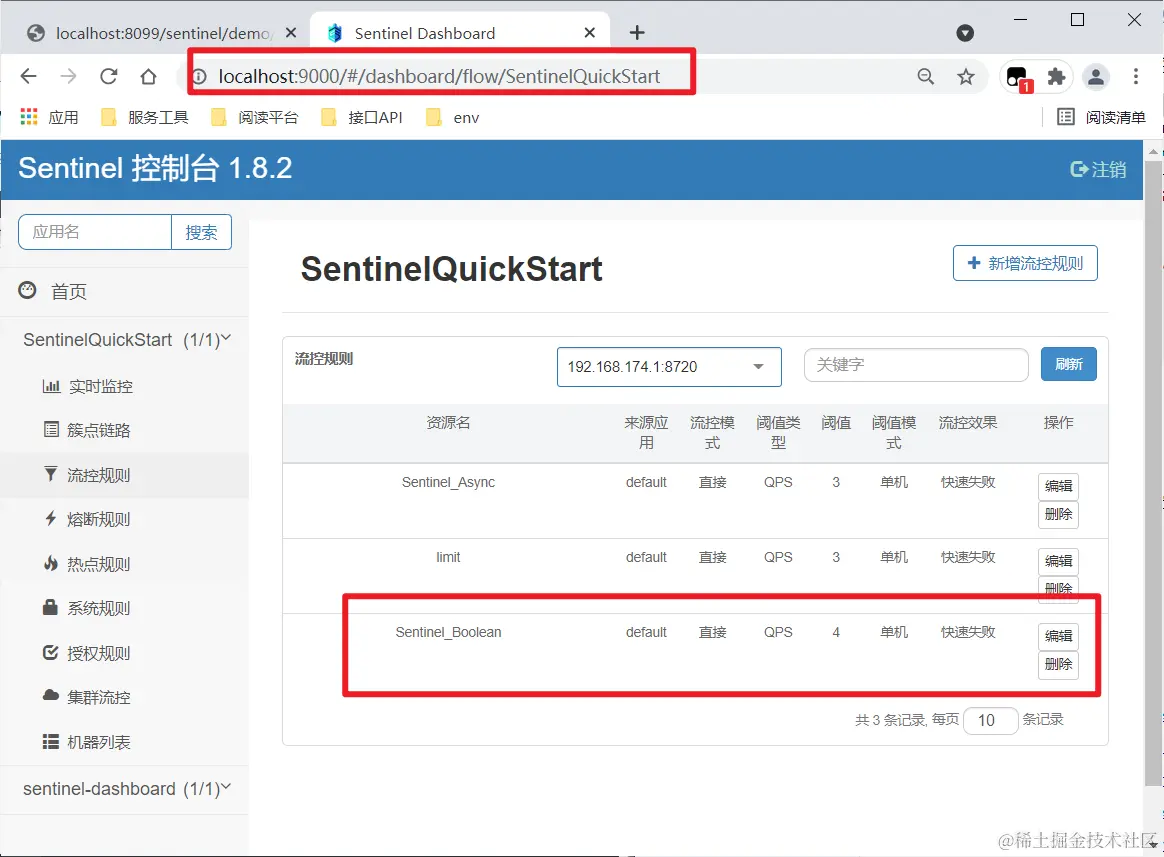Expand the sentinel-dashboard (1/1) app group
The width and height of the screenshot is (1164, 857).
click(126, 789)
